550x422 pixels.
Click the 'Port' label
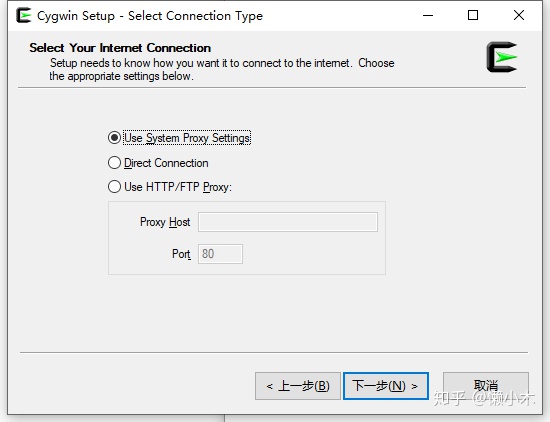(x=181, y=254)
